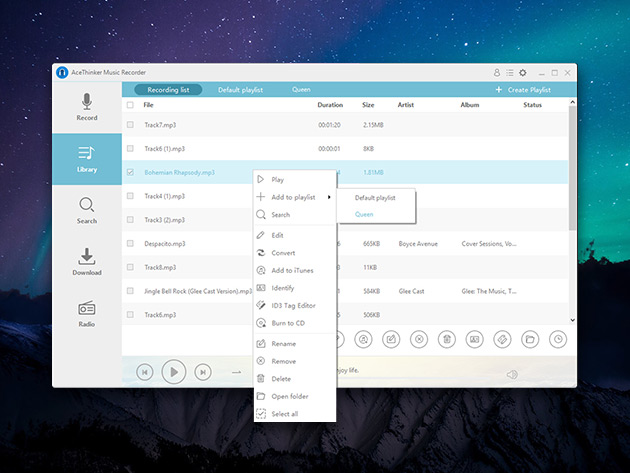Check the box for Track6 (1).mp3
The height and width of the screenshot is (473, 630).
pos(130,148)
